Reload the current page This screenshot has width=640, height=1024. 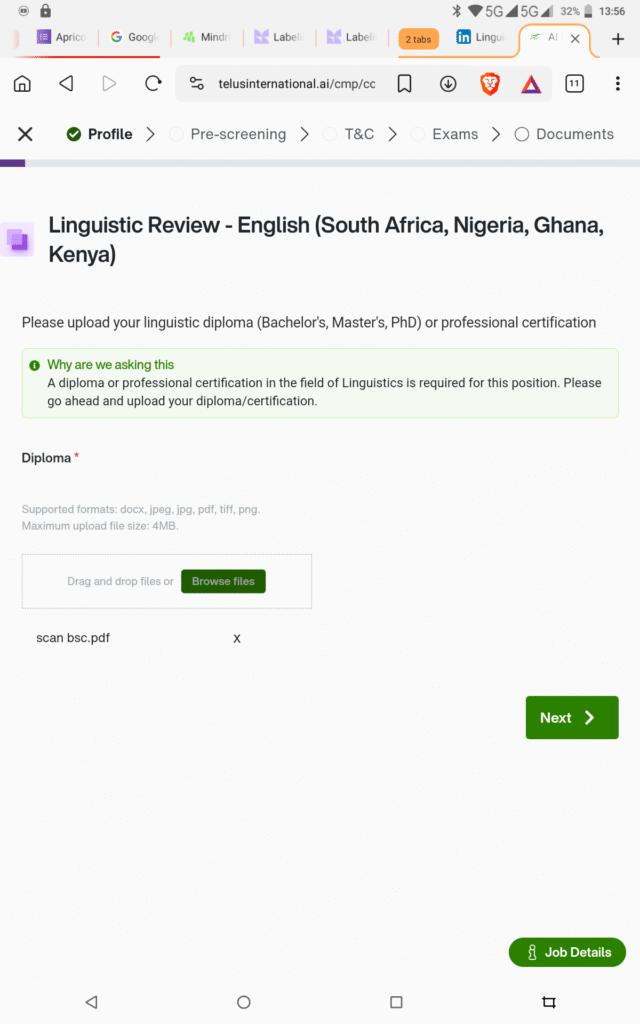point(153,84)
